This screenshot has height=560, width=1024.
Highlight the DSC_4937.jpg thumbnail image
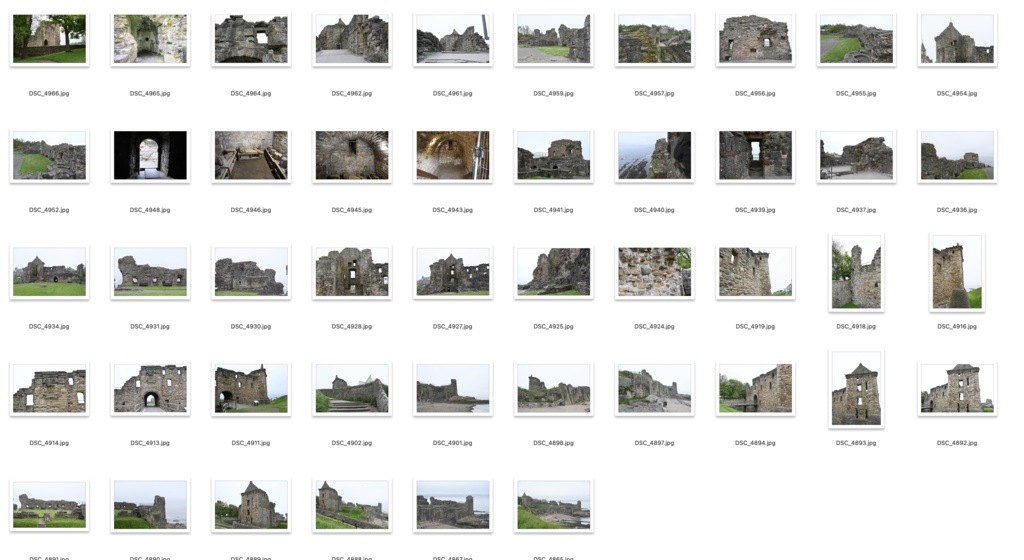click(856, 155)
